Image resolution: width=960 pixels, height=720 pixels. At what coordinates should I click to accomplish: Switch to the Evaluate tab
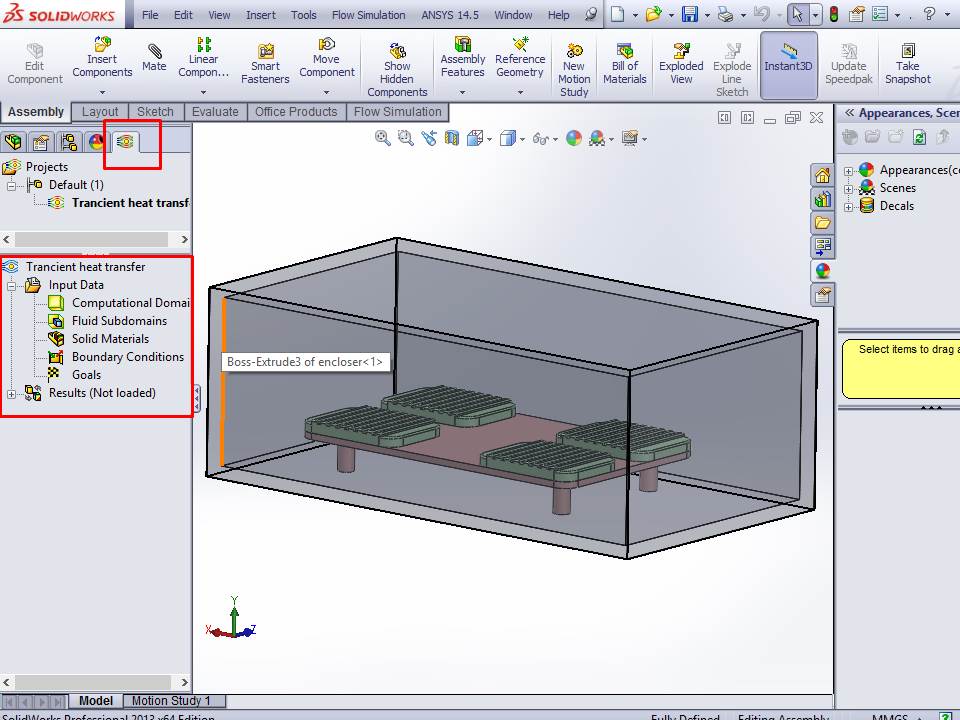tap(213, 112)
